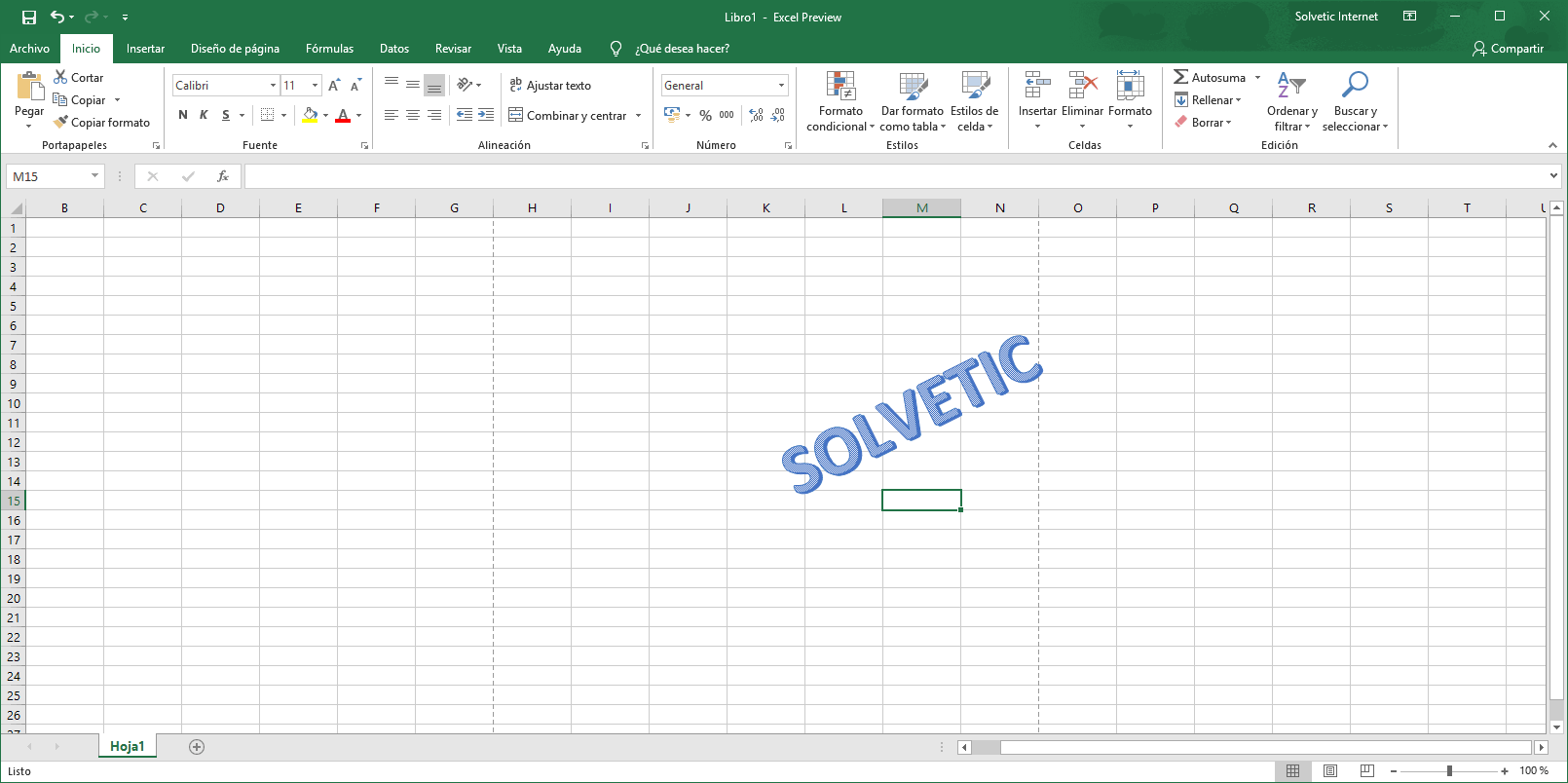Open Dar formato como tabla gallery
1568x783 pixels.
913,101
